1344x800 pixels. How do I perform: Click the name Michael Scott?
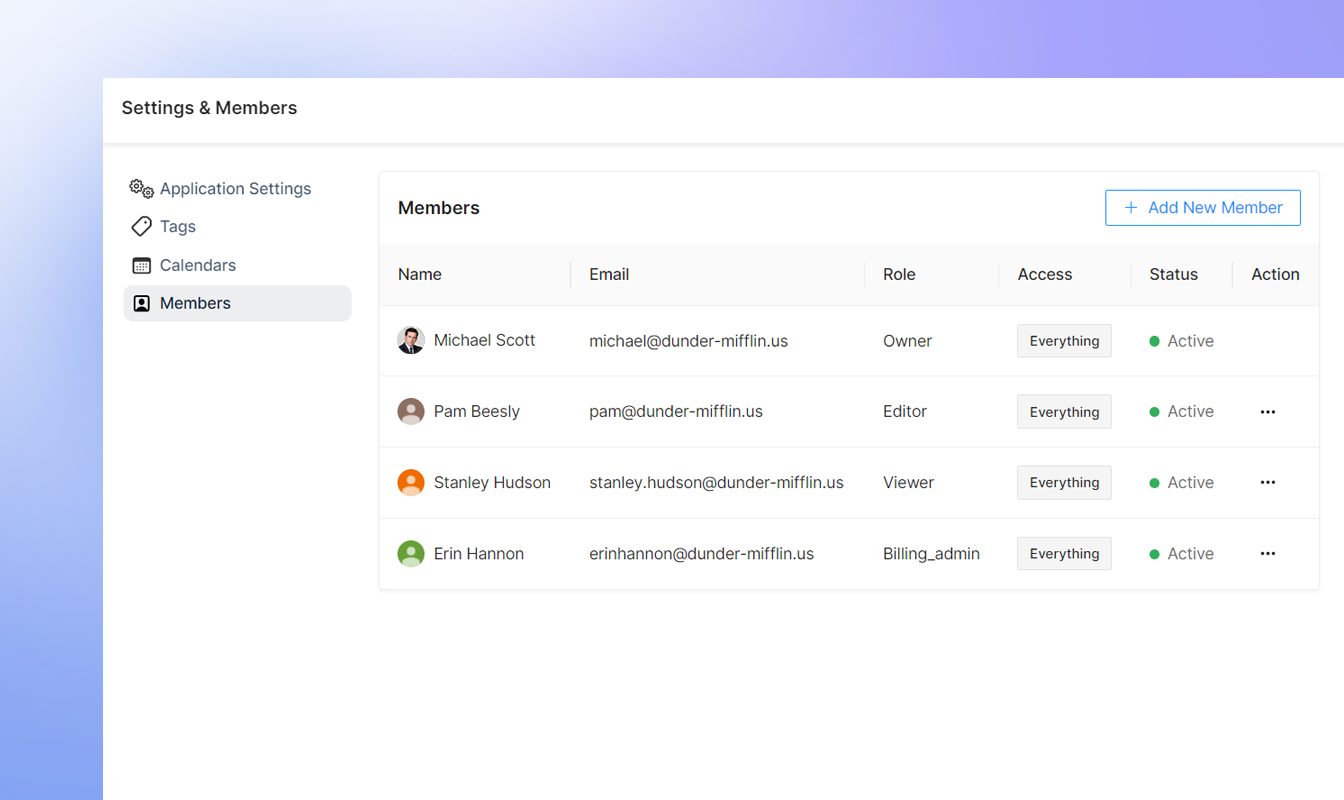click(x=484, y=340)
